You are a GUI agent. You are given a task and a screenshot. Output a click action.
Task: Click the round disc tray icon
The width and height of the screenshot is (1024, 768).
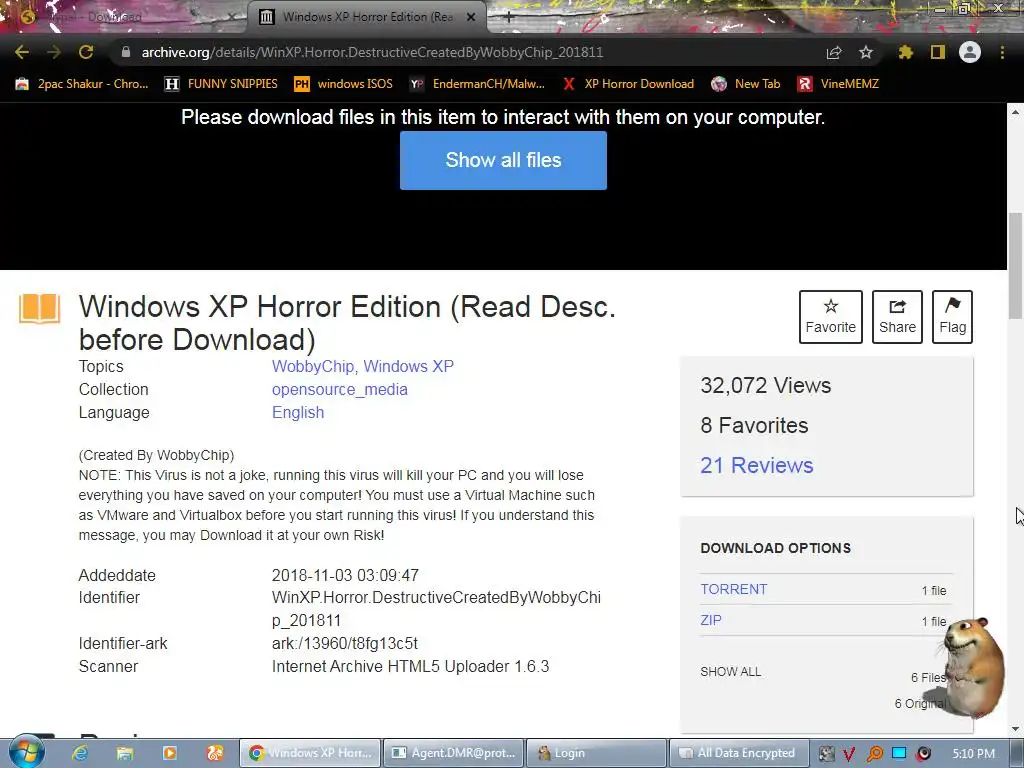(923, 754)
